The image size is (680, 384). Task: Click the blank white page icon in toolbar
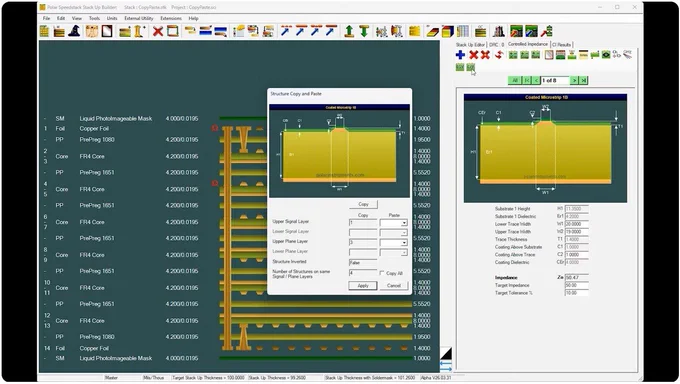click(107, 31)
